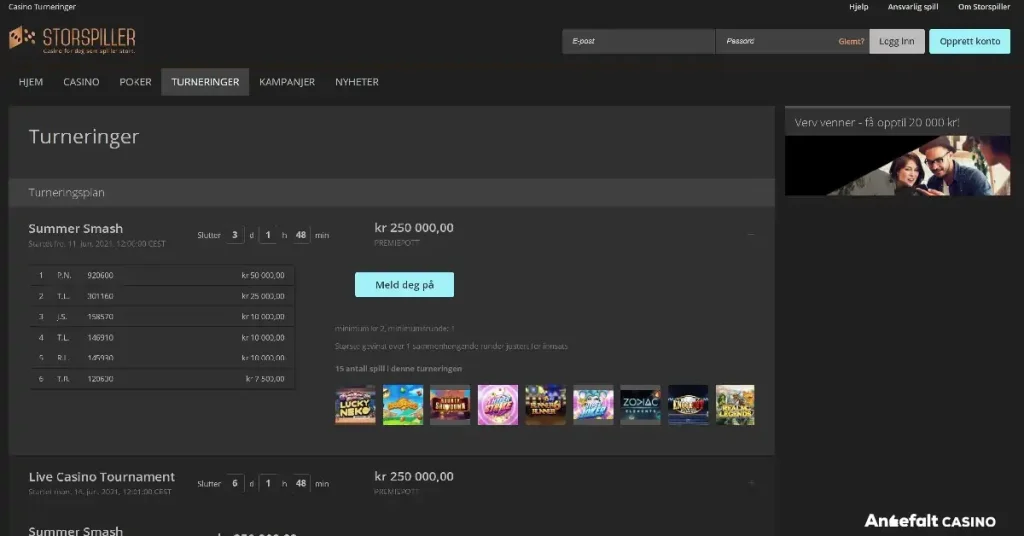Open the Poker navigation tab

(x=135, y=82)
